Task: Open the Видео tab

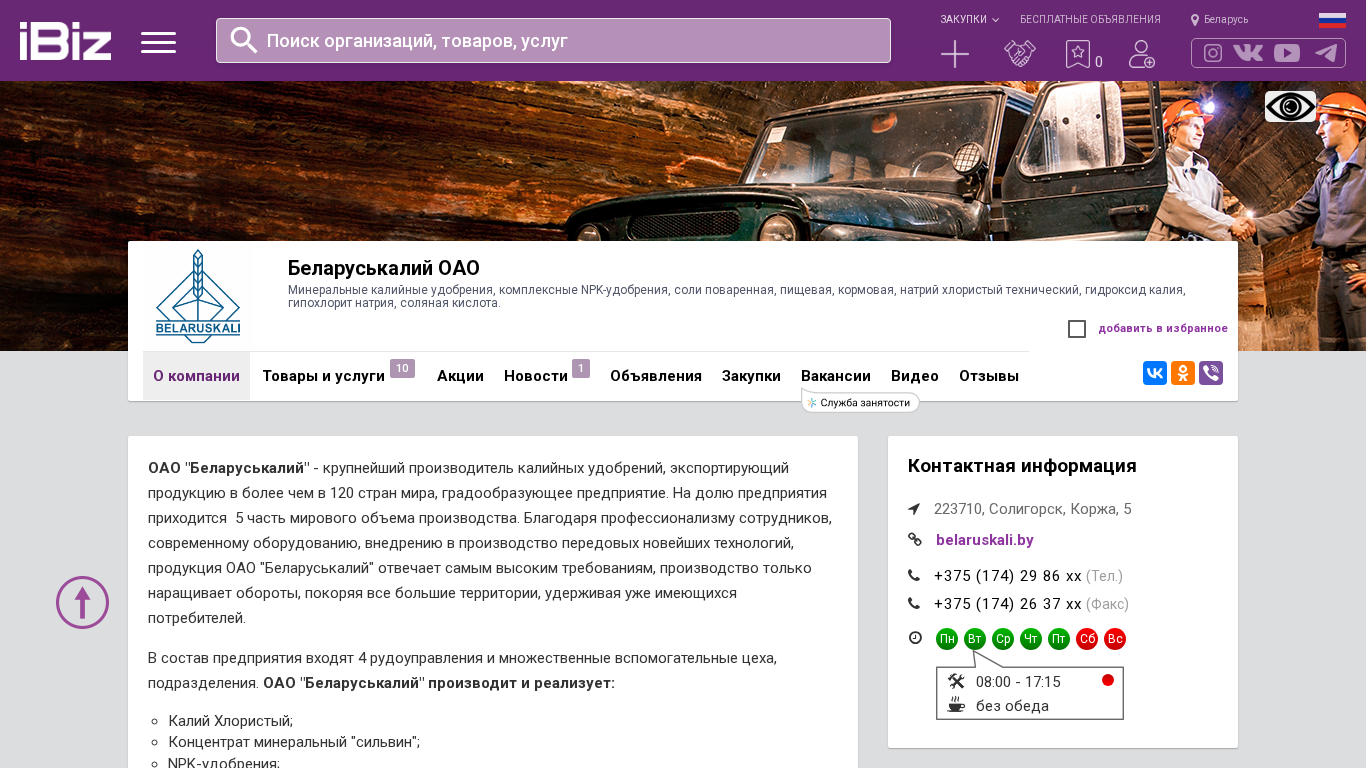Action: click(915, 376)
